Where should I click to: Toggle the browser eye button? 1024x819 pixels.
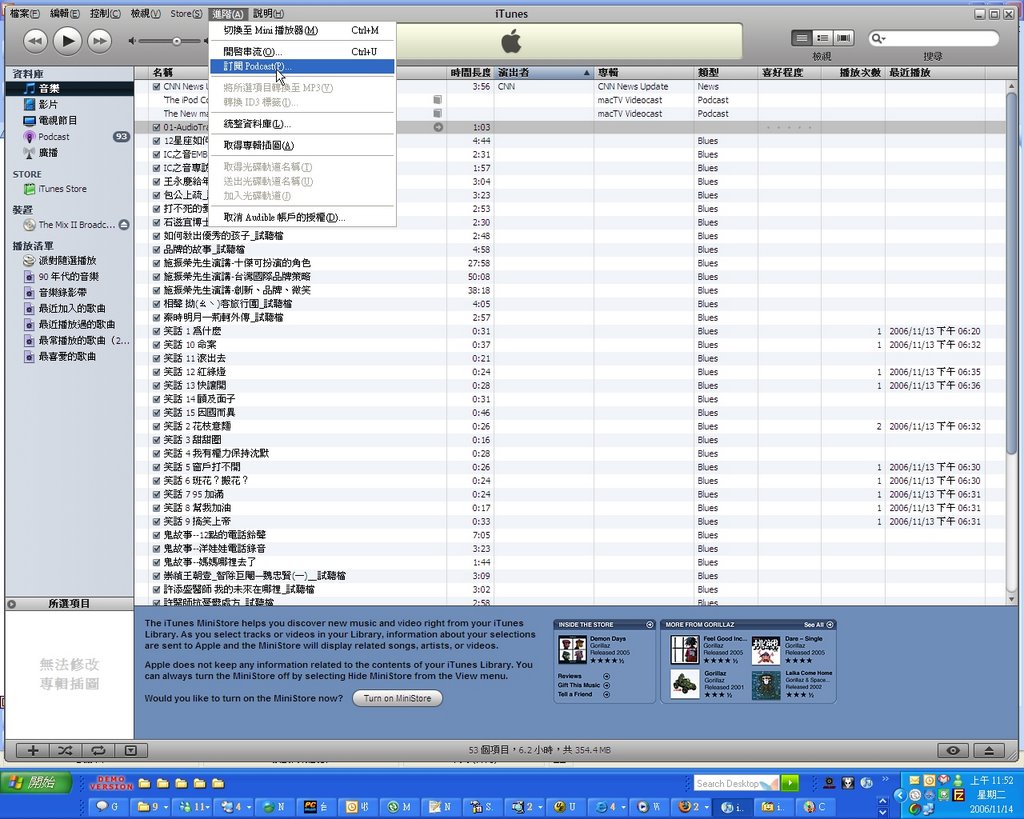pyautogui.click(x=953, y=750)
